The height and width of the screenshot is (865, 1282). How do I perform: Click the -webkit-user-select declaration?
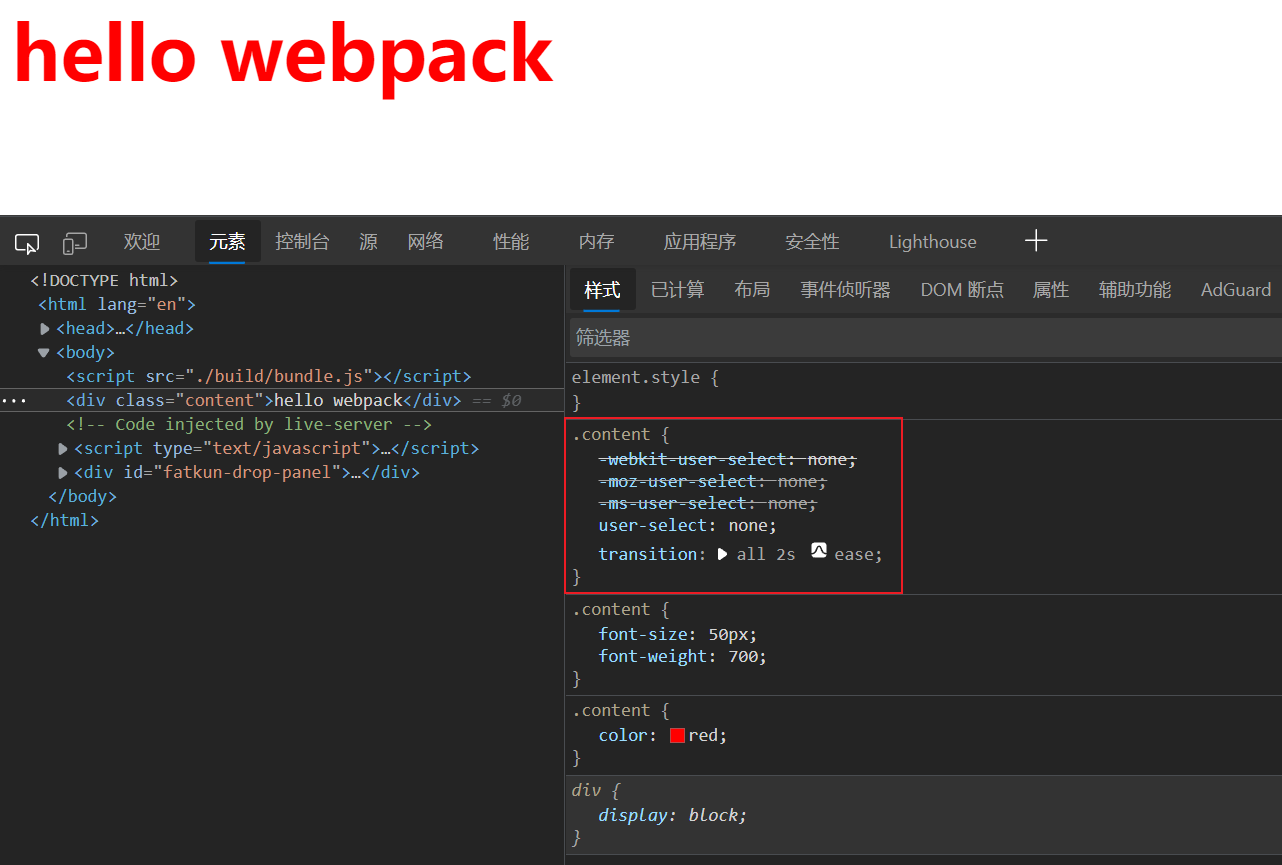(x=728, y=460)
